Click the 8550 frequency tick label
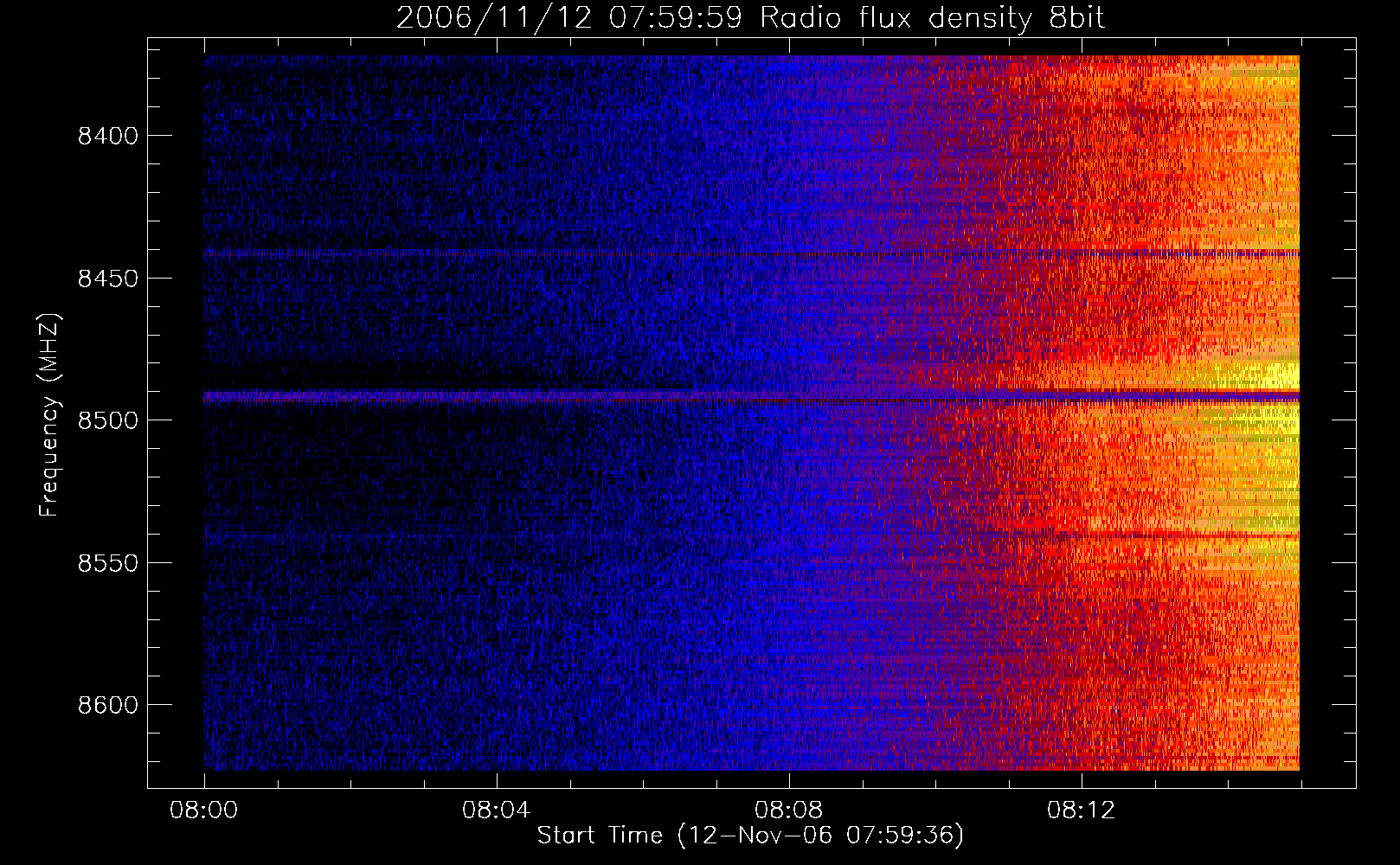Viewport: 1400px width, 865px height. (108, 563)
